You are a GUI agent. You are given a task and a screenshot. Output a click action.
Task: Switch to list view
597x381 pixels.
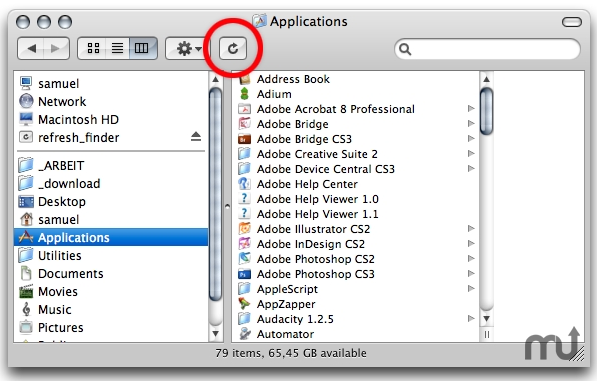pyautogui.click(x=117, y=48)
